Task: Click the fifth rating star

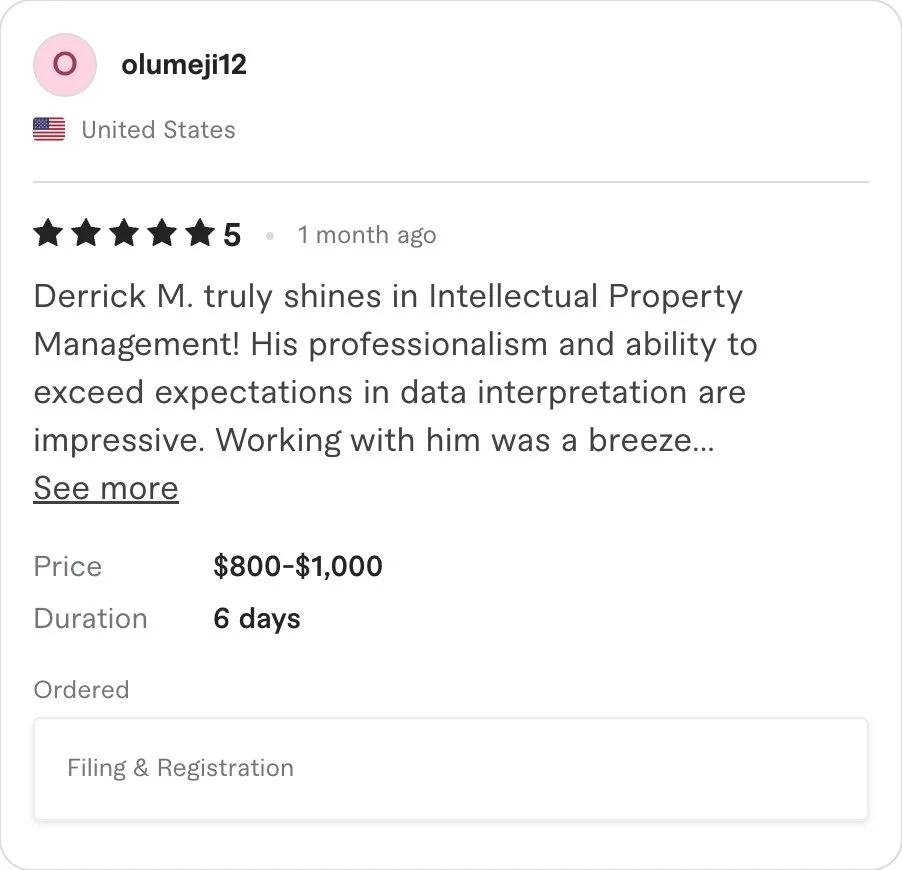Action: 200,235
